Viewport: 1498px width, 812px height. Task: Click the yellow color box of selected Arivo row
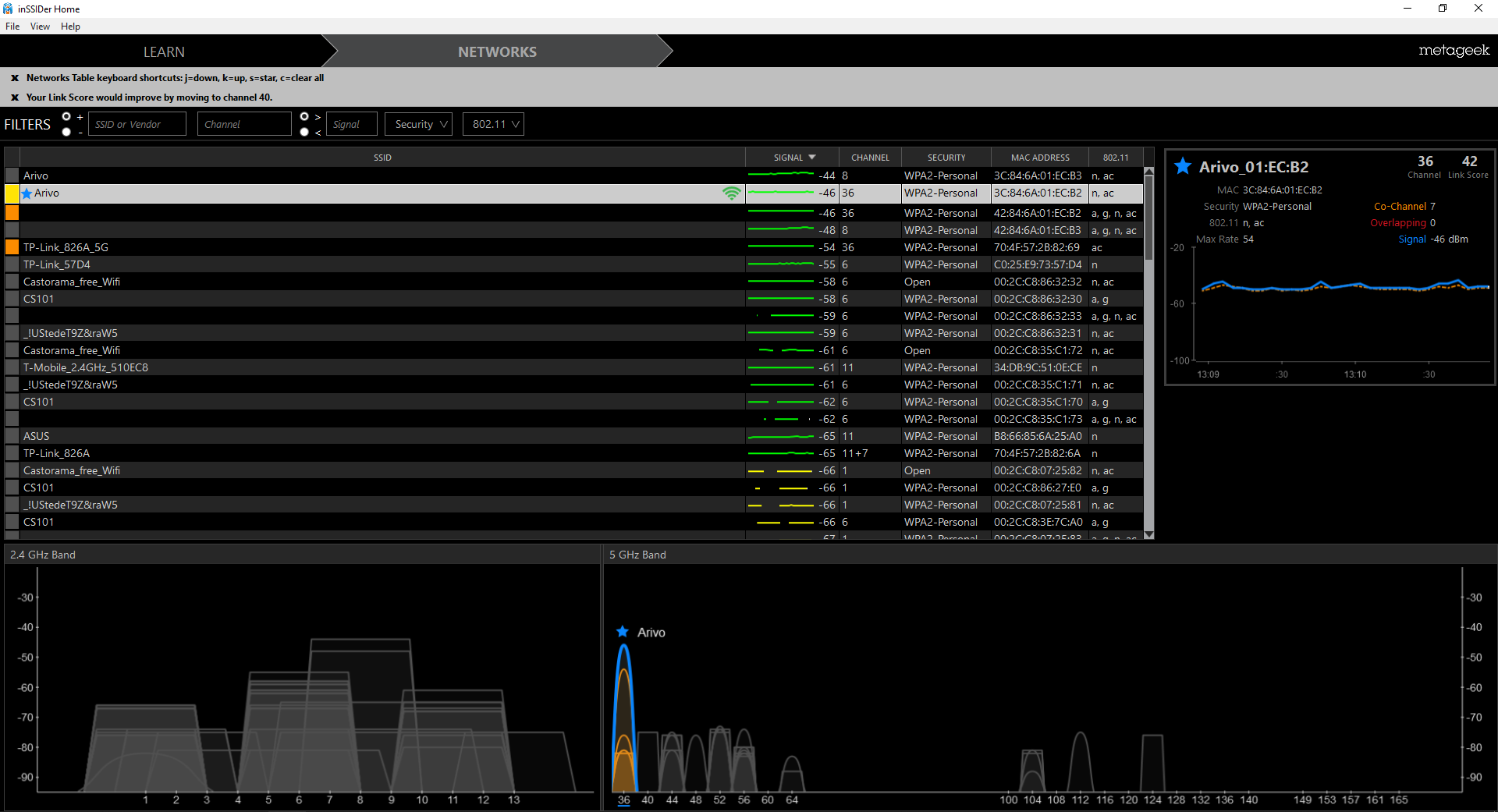tap(12, 193)
